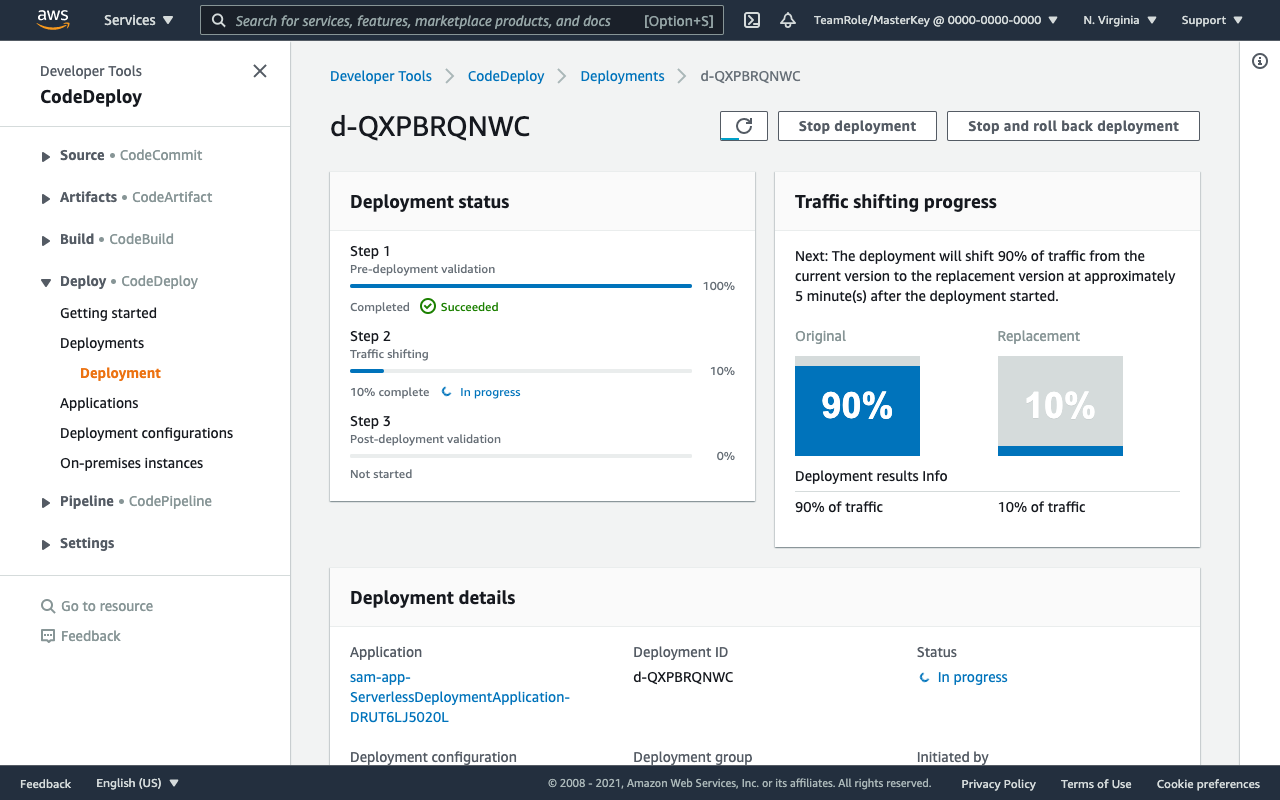1280x800 pixels.
Task: Open the Support dropdown menu
Action: 1212,20
